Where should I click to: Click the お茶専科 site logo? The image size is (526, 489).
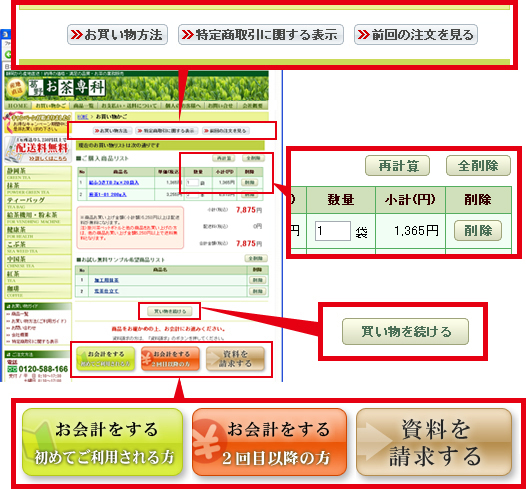pos(66,88)
